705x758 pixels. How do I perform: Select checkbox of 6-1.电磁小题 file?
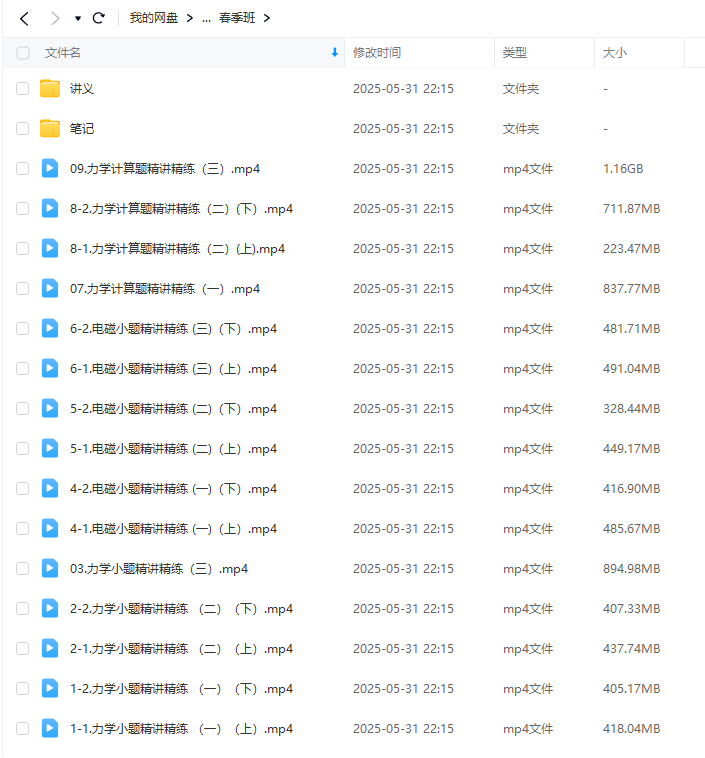(23, 368)
